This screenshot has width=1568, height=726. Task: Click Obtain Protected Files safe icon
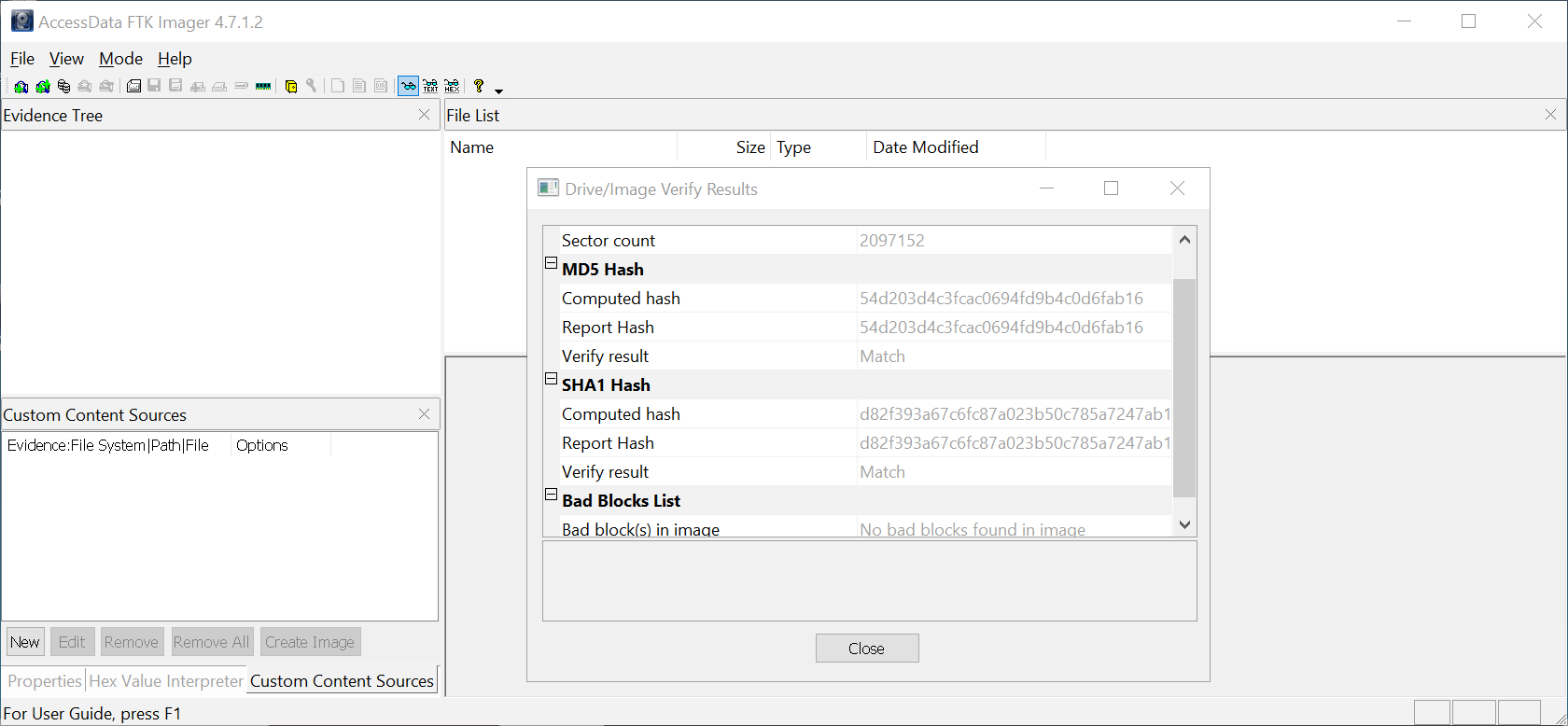tap(291, 87)
